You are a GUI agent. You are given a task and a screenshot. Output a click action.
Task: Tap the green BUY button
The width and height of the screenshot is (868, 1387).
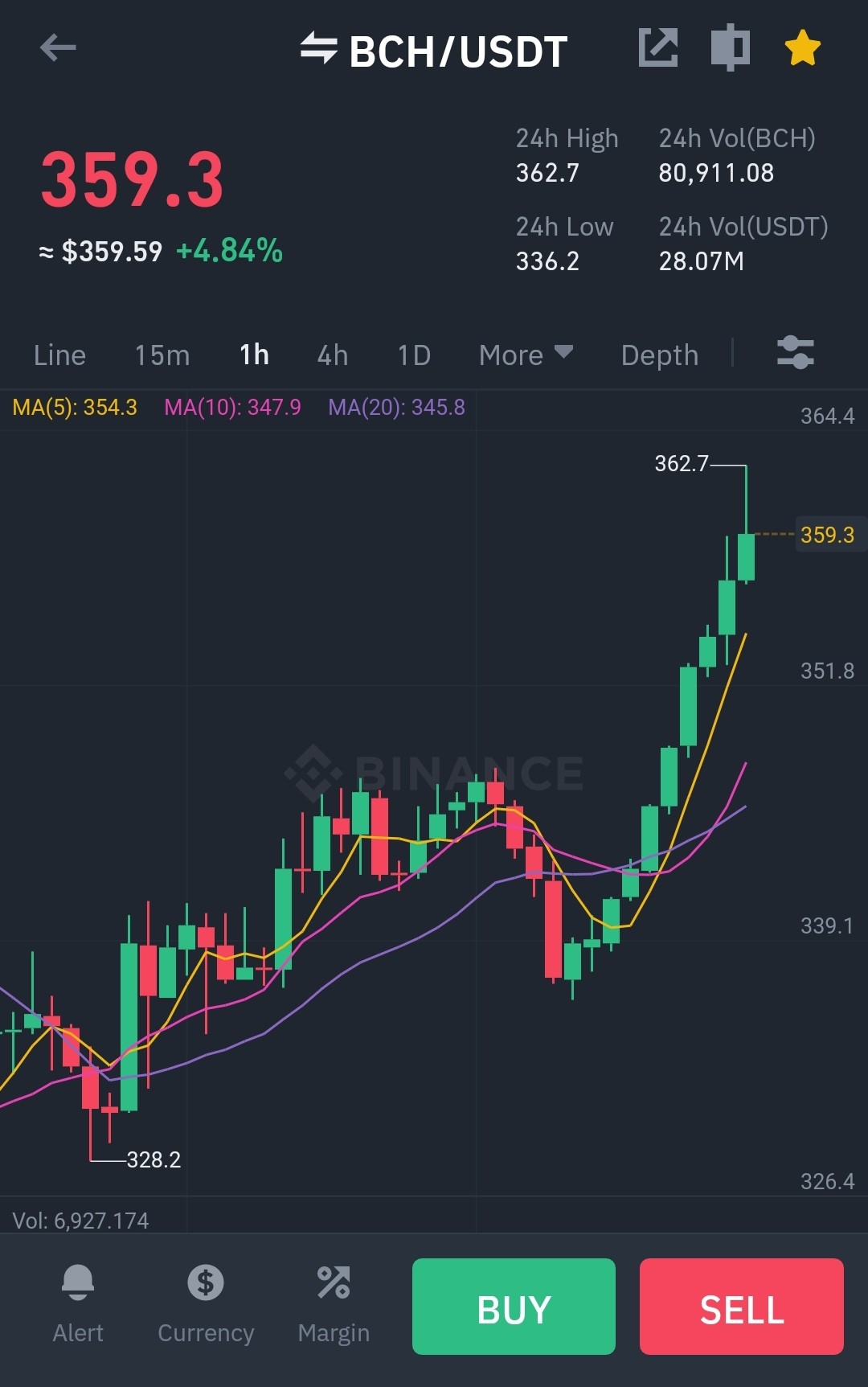point(514,1307)
